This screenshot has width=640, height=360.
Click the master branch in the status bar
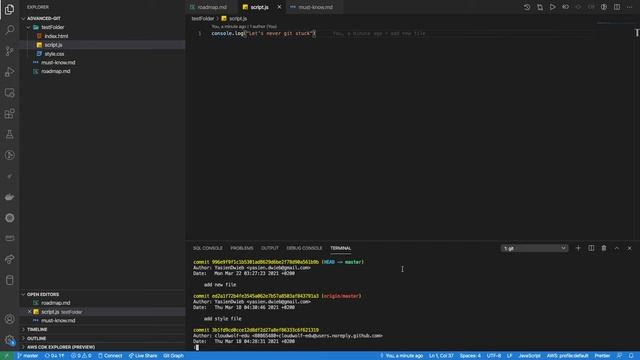28,356
